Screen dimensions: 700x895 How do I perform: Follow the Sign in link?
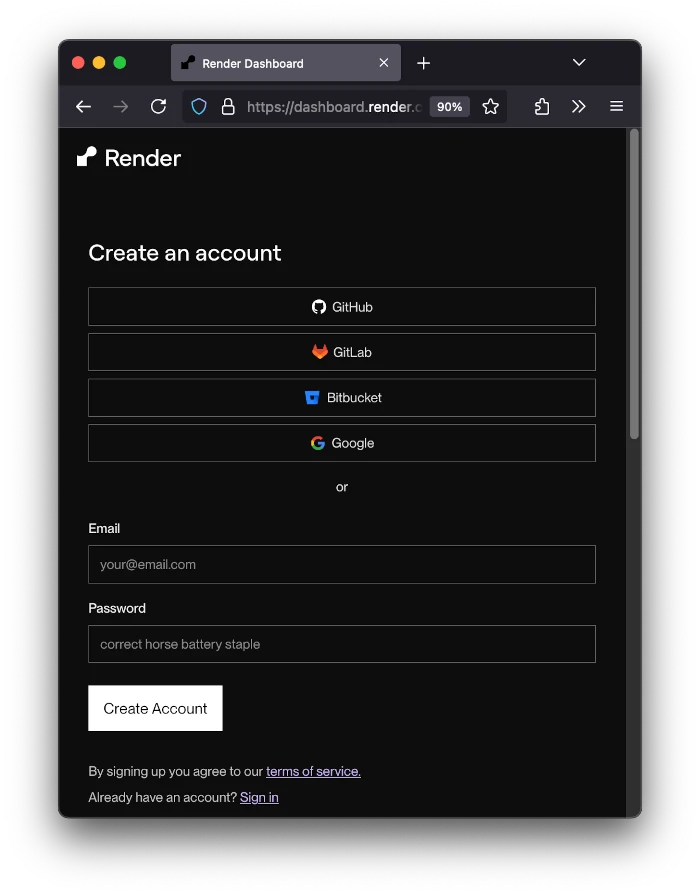259,797
